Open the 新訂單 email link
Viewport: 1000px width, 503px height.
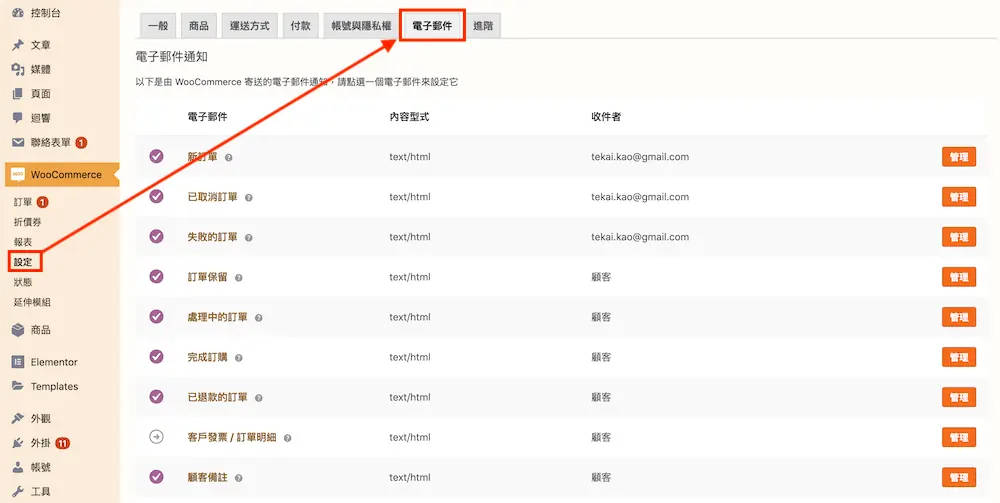[202, 157]
